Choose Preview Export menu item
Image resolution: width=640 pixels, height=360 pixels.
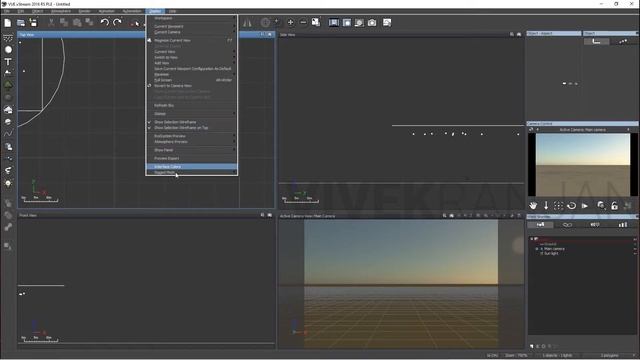click(191, 158)
